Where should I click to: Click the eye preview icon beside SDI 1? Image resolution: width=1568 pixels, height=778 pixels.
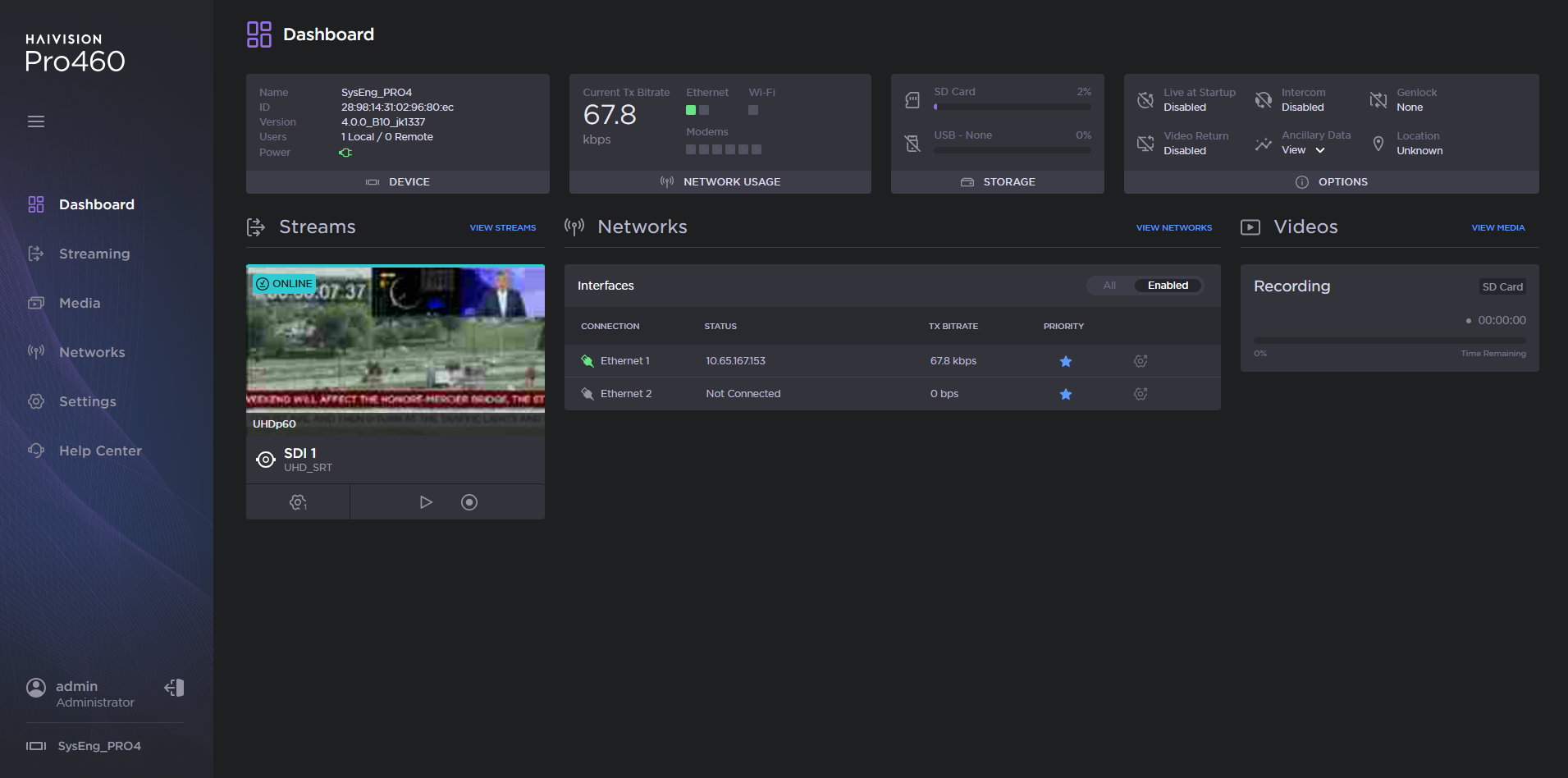coord(265,460)
